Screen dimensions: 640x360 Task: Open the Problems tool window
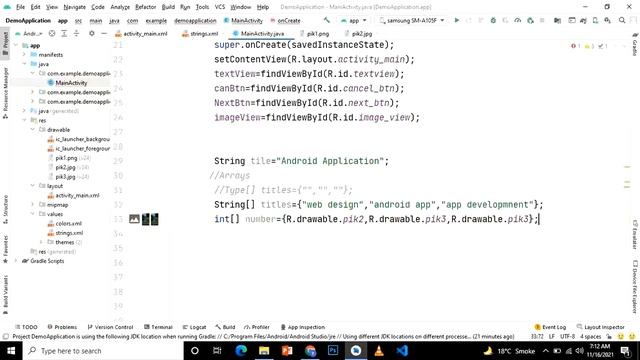(62, 327)
